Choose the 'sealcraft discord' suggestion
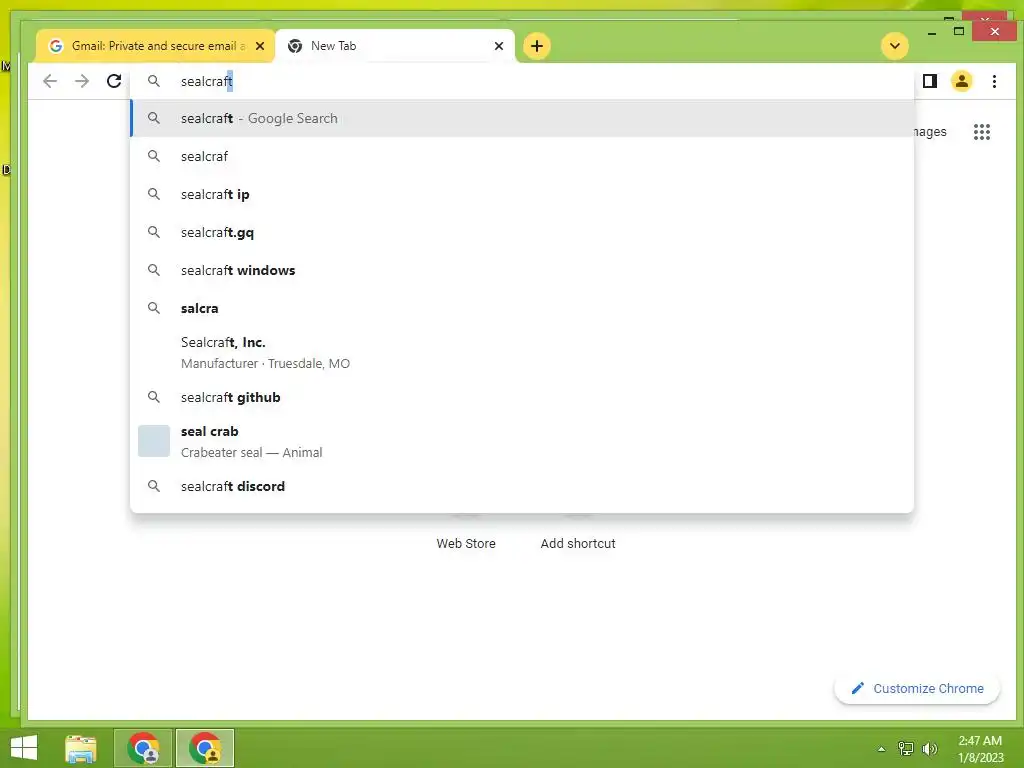Viewport: 1024px width, 768px height. pyautogui.click(x=522, y=486)
